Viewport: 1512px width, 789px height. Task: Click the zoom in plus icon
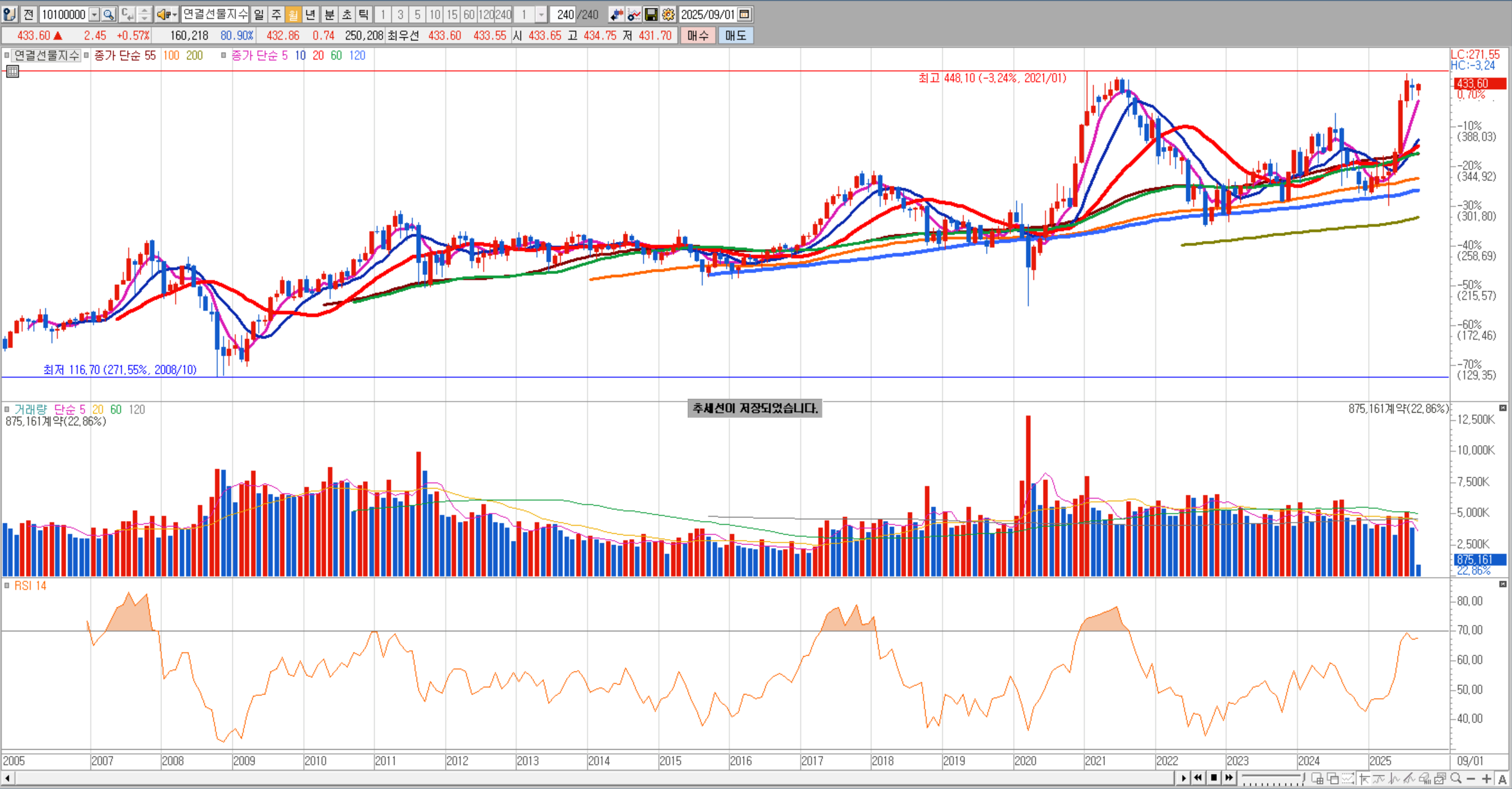pos(1487,779)
